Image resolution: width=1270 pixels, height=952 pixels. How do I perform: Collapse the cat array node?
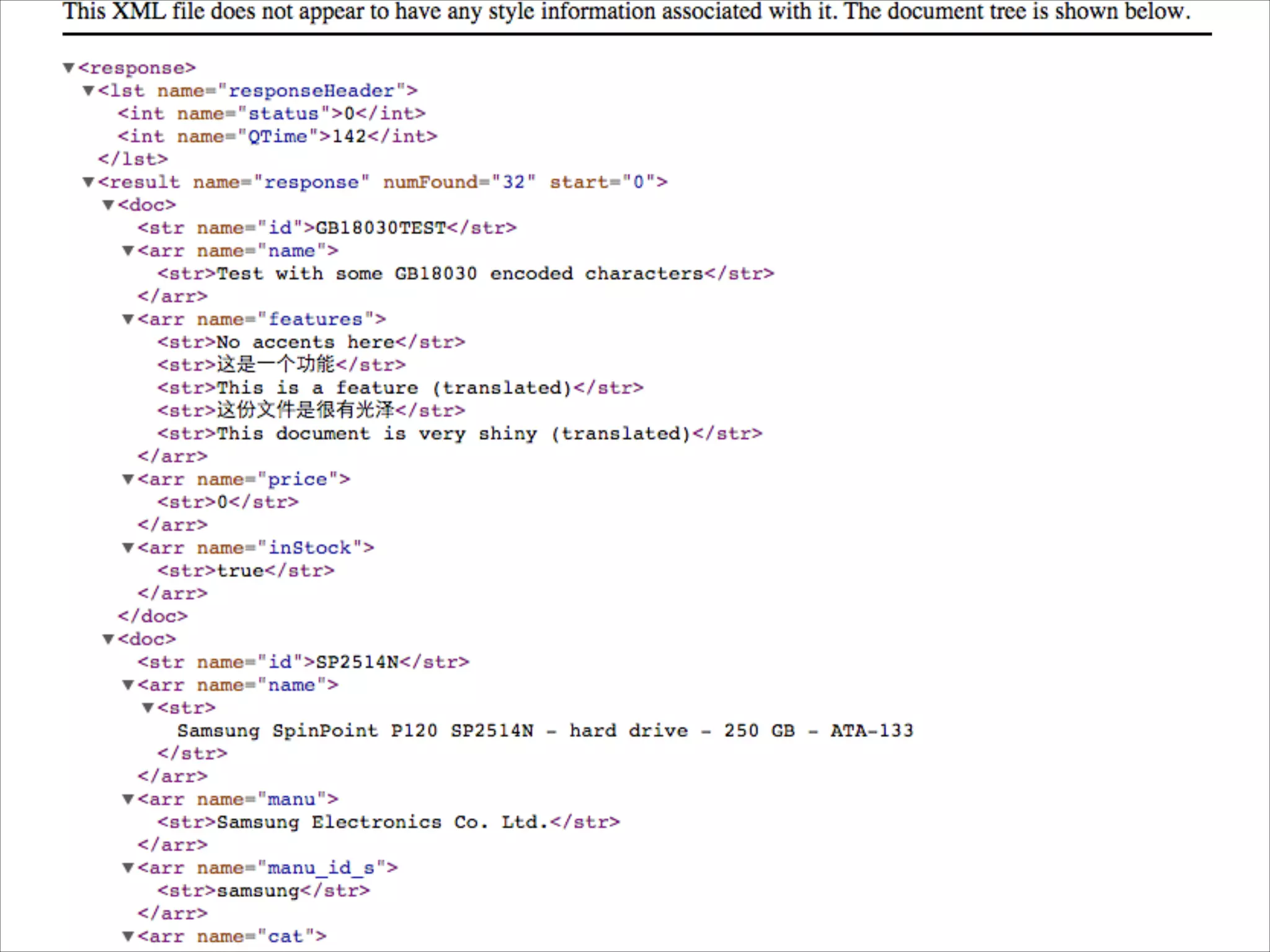[128, 936]
